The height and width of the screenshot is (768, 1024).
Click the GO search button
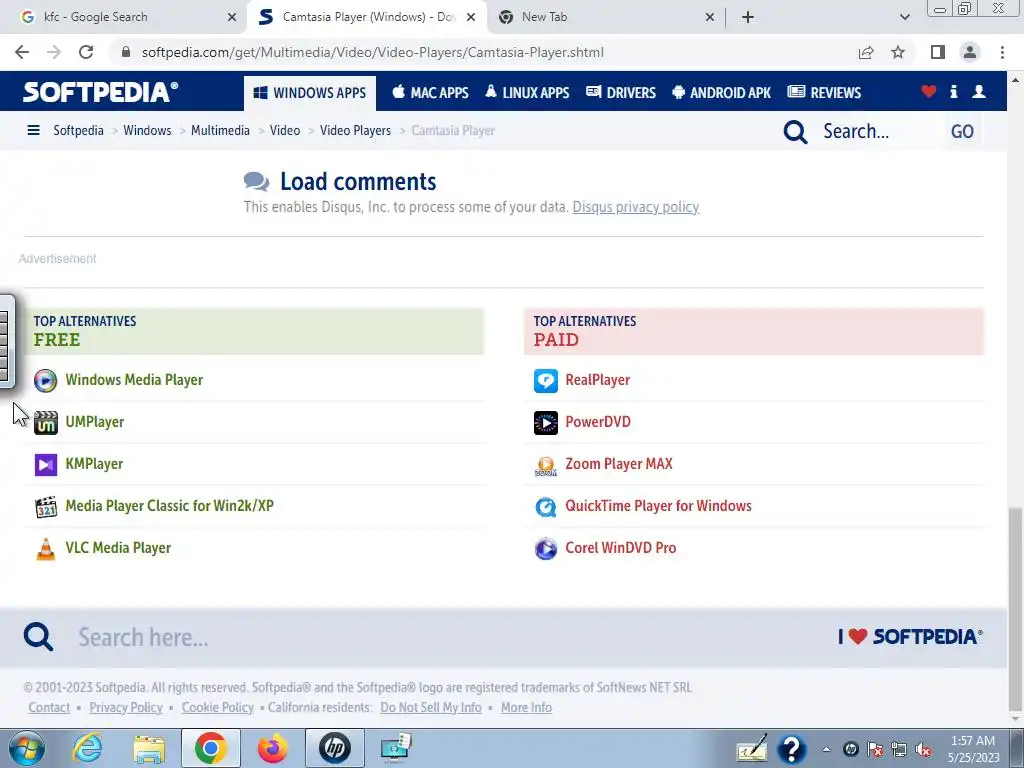tap(962, 131)
